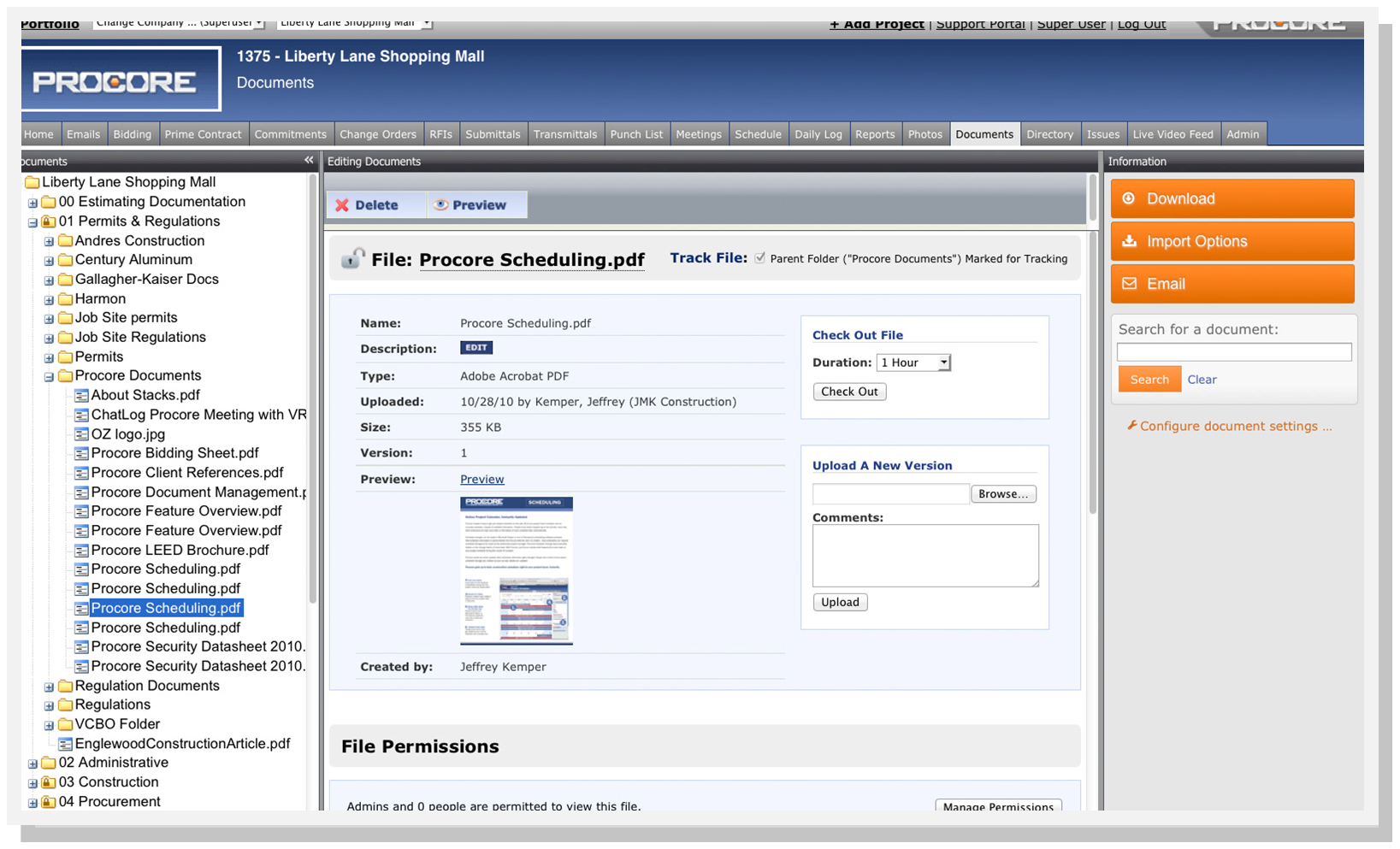Open the Submittals tab
Image resolution: width=1400 pixels, height=849 pixels.
[492, 134]
